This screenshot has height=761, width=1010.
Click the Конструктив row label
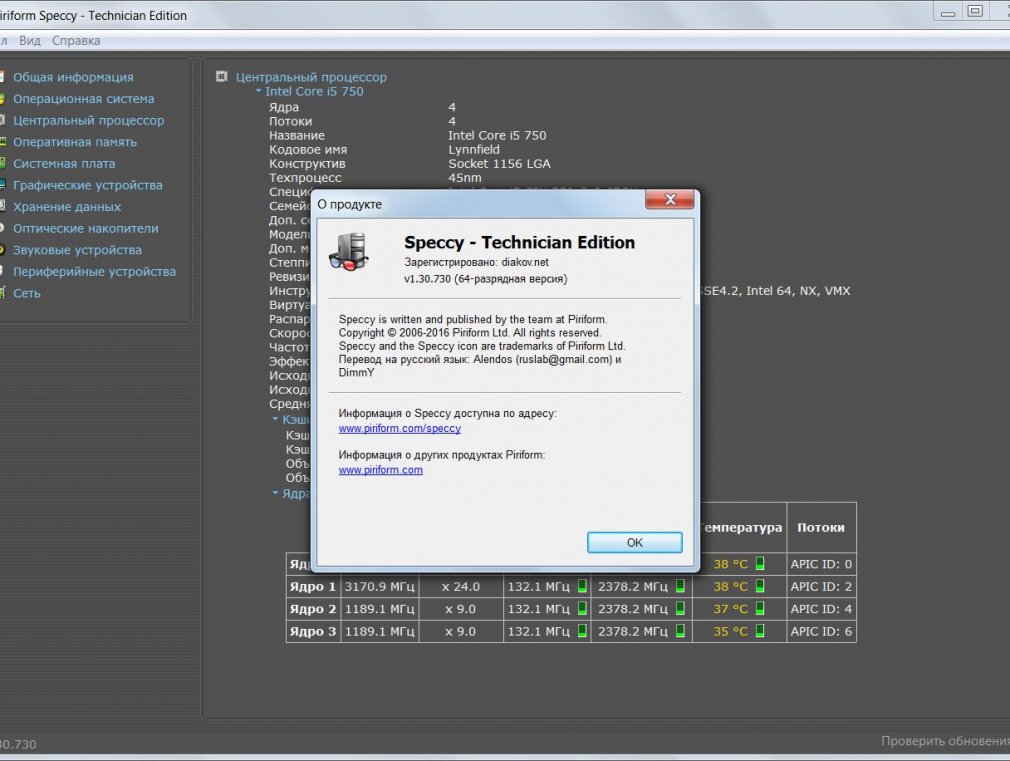[307, 164]
